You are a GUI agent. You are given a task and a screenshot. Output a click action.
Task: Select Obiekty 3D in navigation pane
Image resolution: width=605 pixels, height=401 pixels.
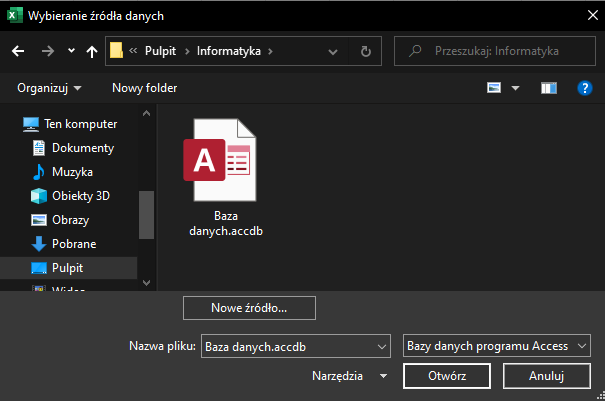coord(80,195)
